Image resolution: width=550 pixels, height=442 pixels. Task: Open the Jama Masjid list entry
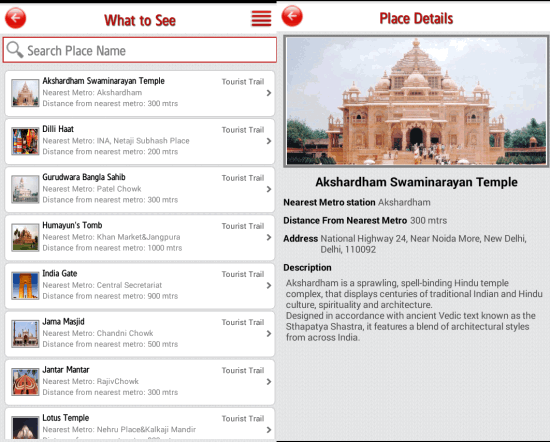(140, 334)
